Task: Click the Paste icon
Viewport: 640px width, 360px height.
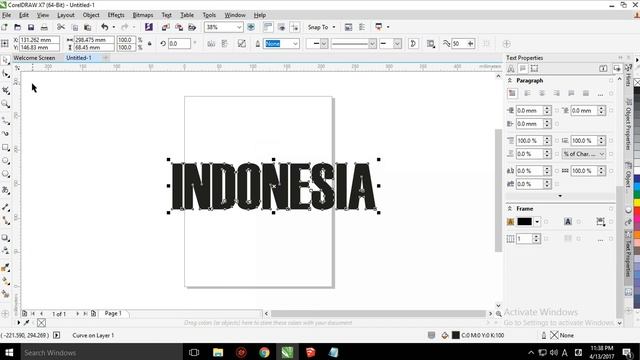Action: coord(87,27)
